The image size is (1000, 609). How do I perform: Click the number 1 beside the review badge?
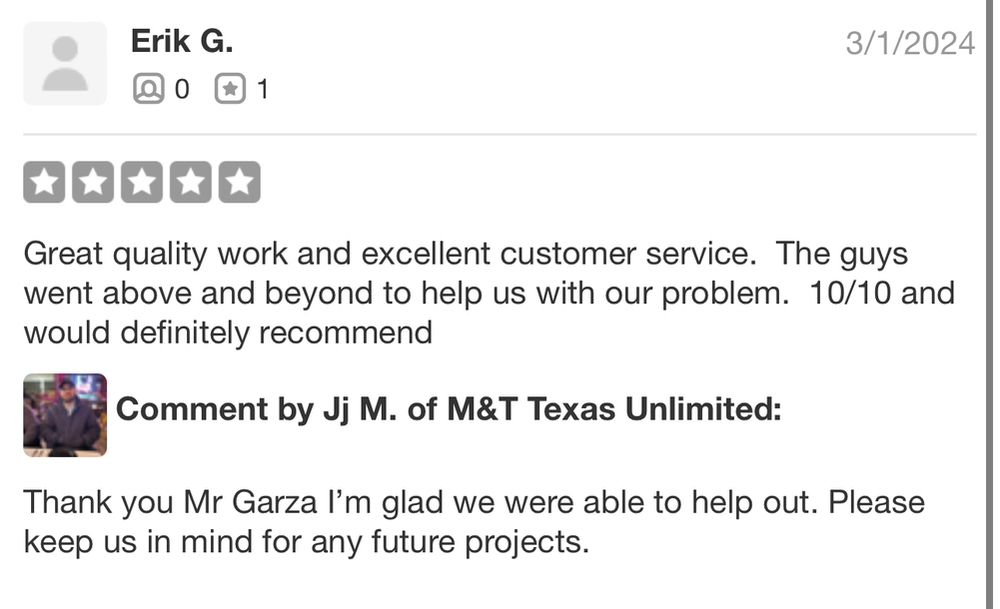pyautogui.click(x=264, y=88)
